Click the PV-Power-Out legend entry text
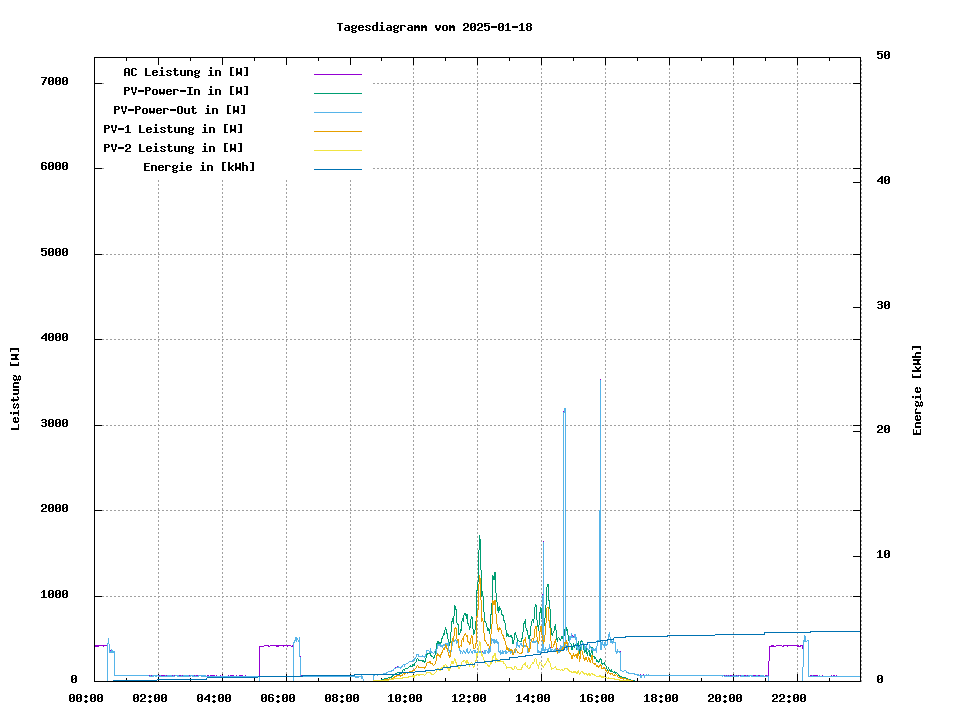The height and width of the screenshot is (720, 960). pyautogui.click(x=180, y=110)
